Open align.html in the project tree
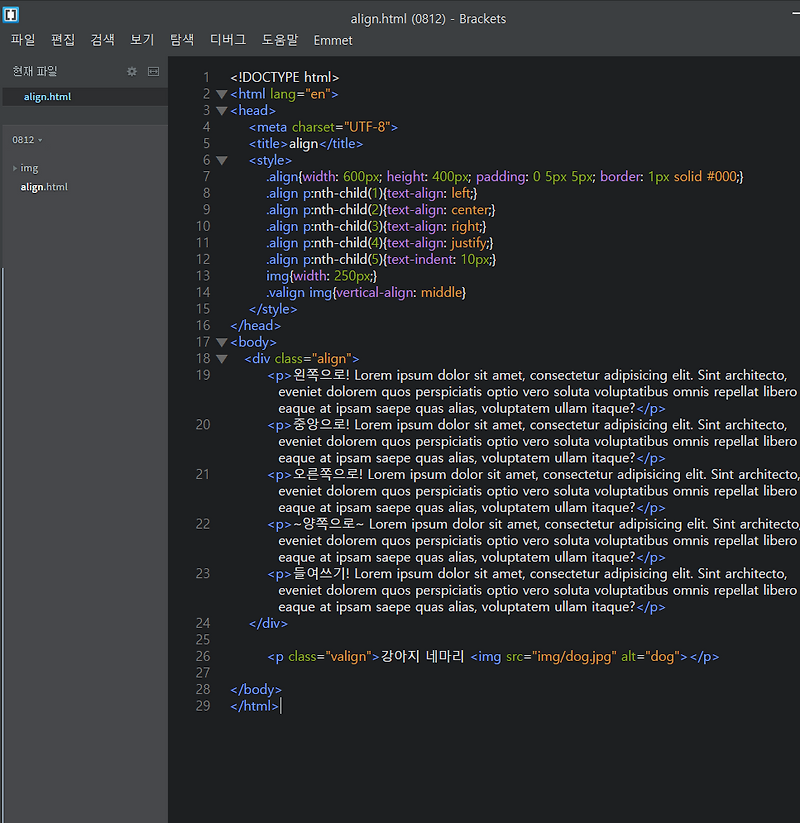The height and width of the screenshot is (823, 800). point(44,187)
